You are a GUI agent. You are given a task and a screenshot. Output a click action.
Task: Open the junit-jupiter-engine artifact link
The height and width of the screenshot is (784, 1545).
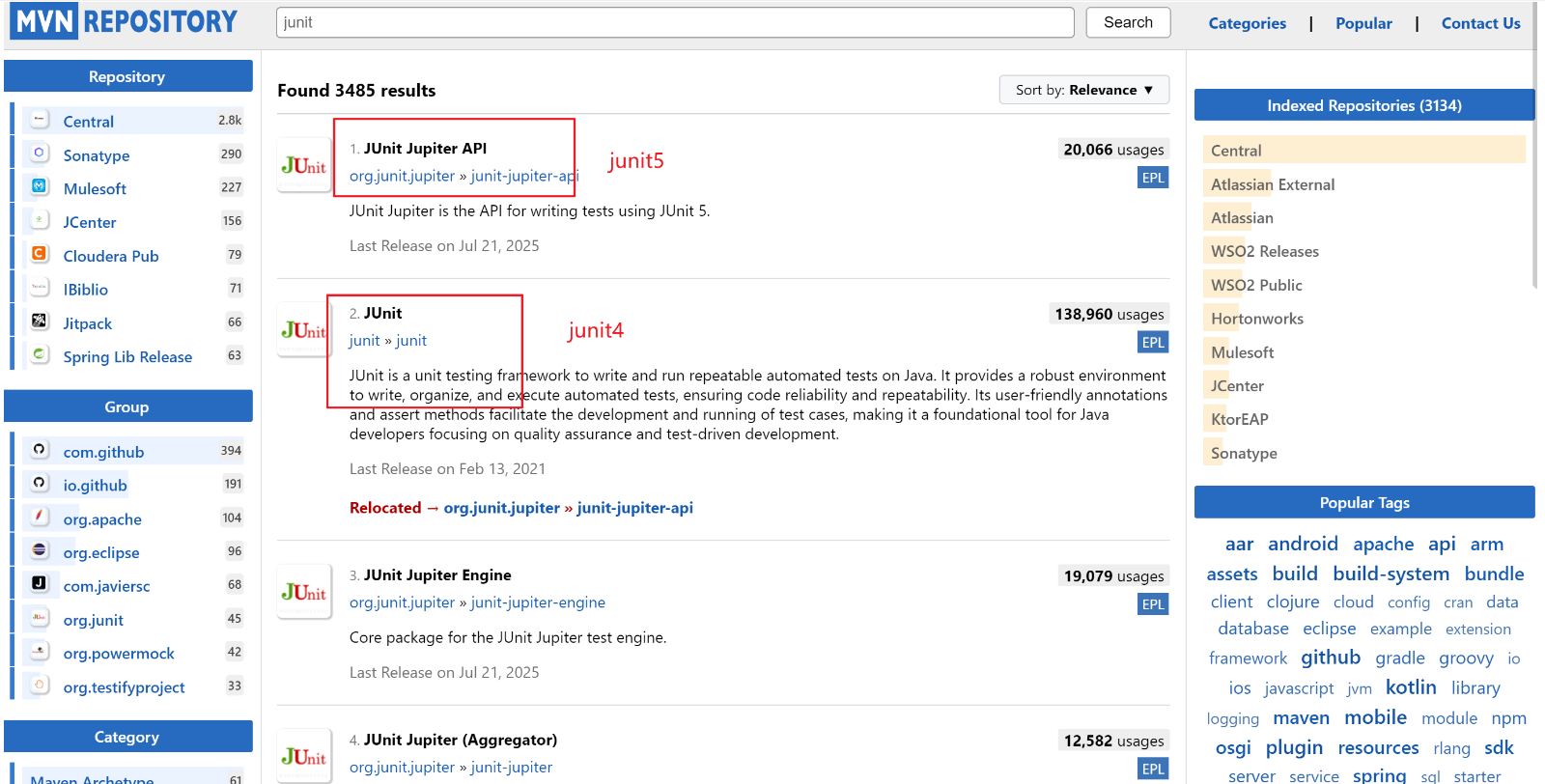pyautogui.click(x=538, y=602)
